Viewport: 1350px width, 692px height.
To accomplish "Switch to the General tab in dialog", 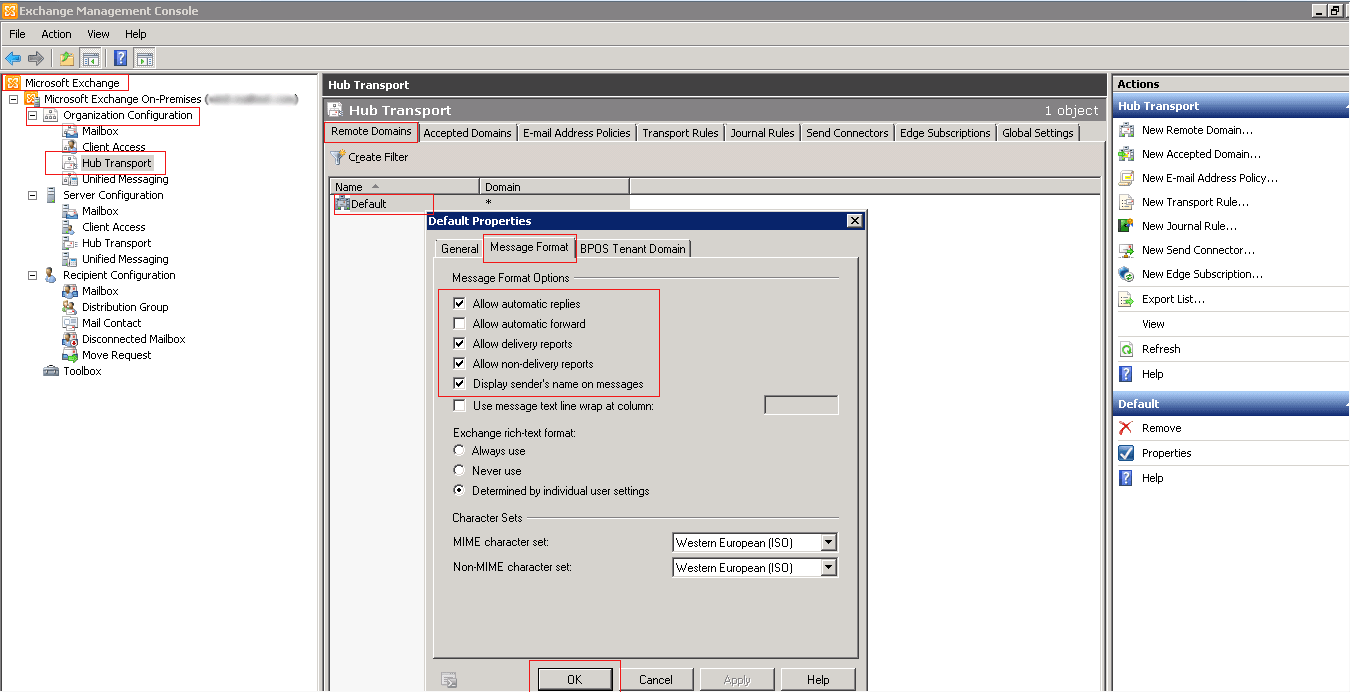I will coord(460,249).
